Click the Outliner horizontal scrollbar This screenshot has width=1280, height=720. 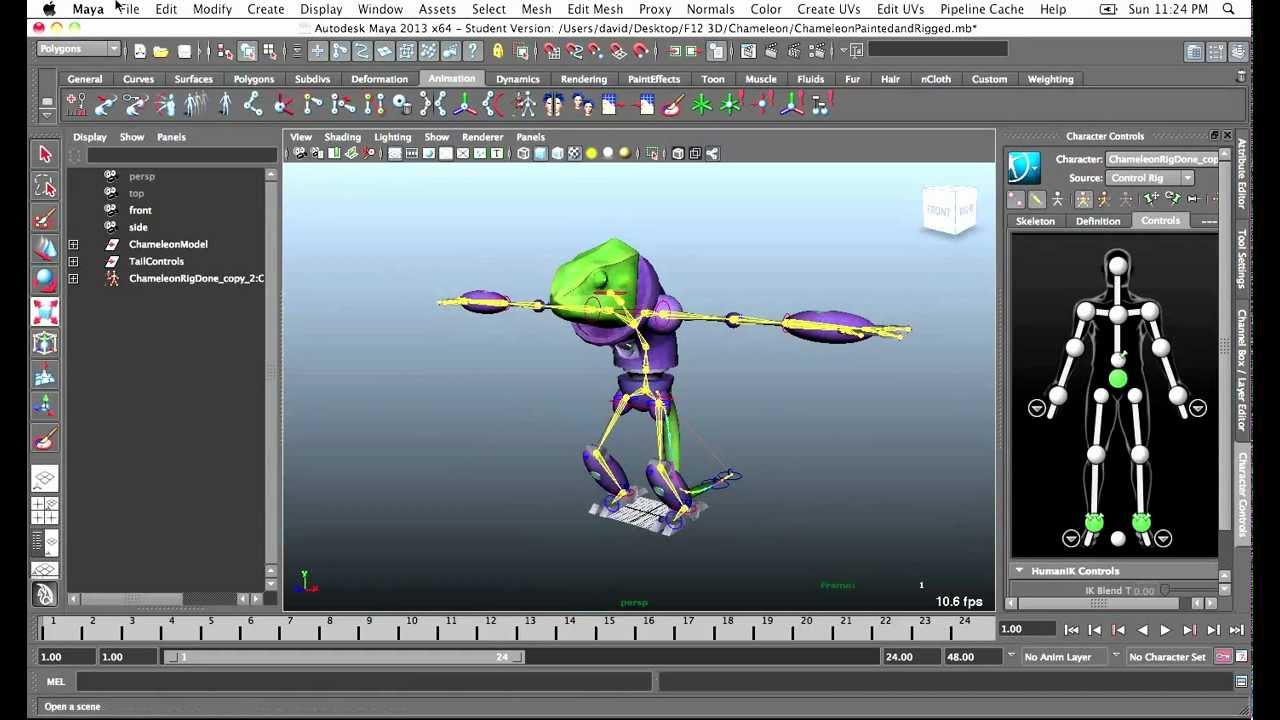[130, 599]
